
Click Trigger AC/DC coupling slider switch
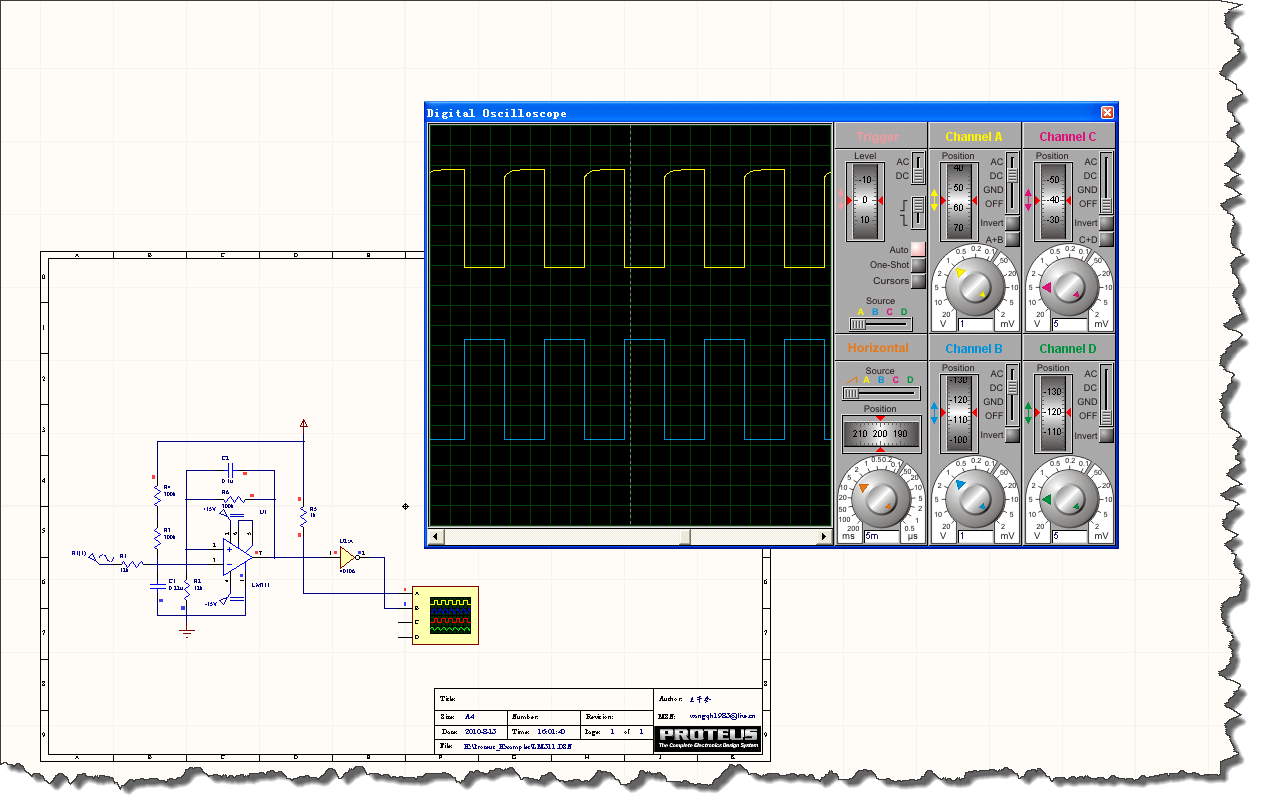(x=918, y=169)
